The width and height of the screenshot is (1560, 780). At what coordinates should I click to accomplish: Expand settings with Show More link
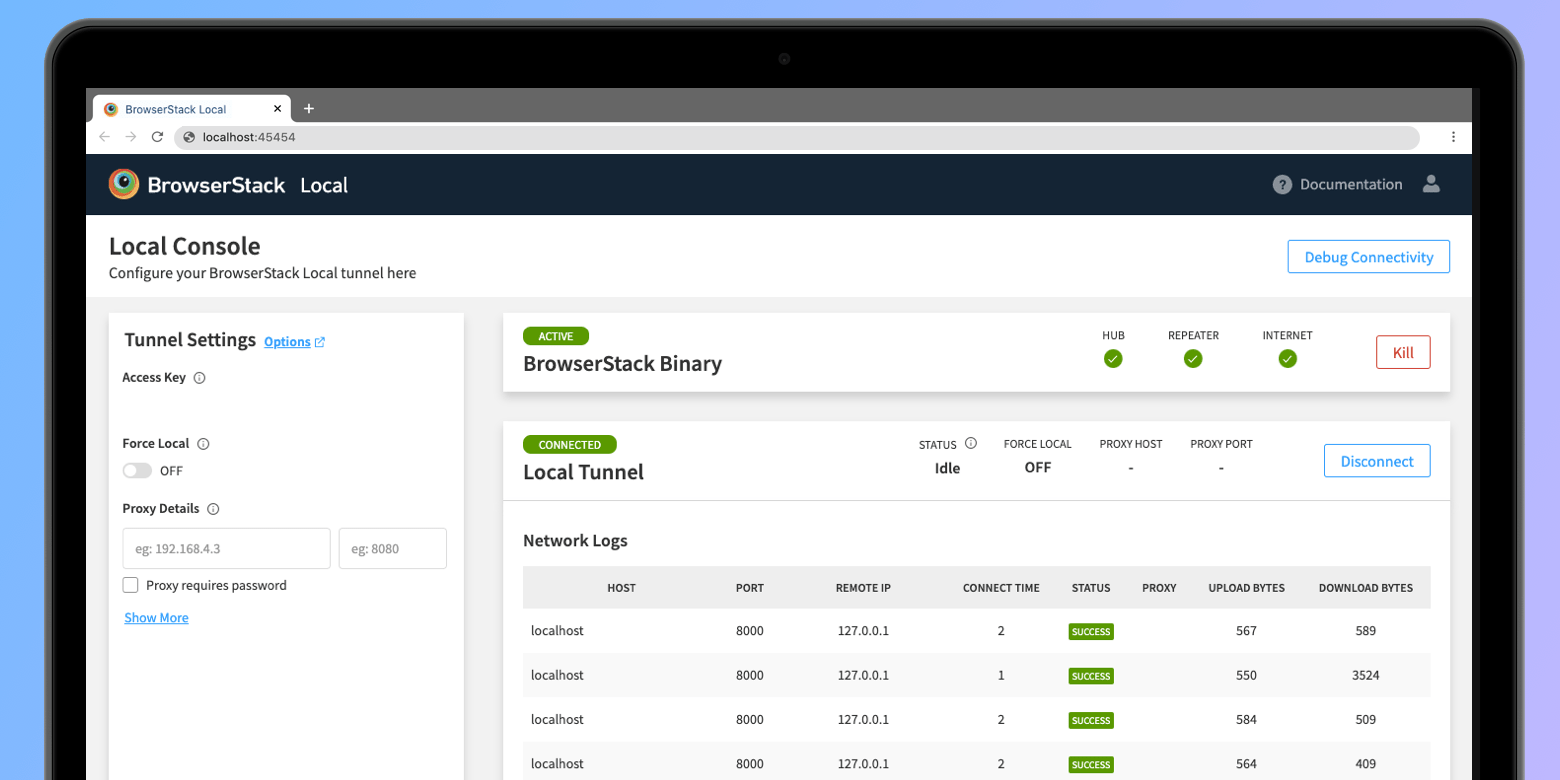click(x=156, y=618)
